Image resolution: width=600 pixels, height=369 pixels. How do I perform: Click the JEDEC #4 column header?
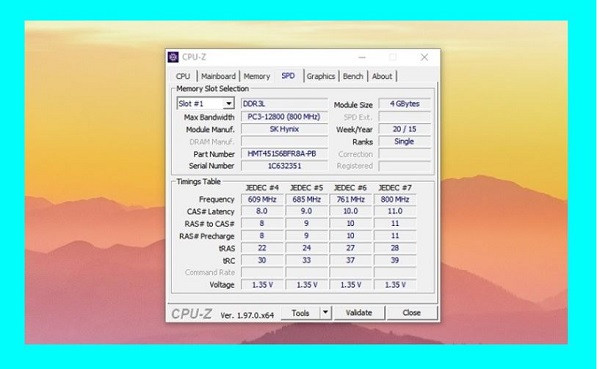262,188
